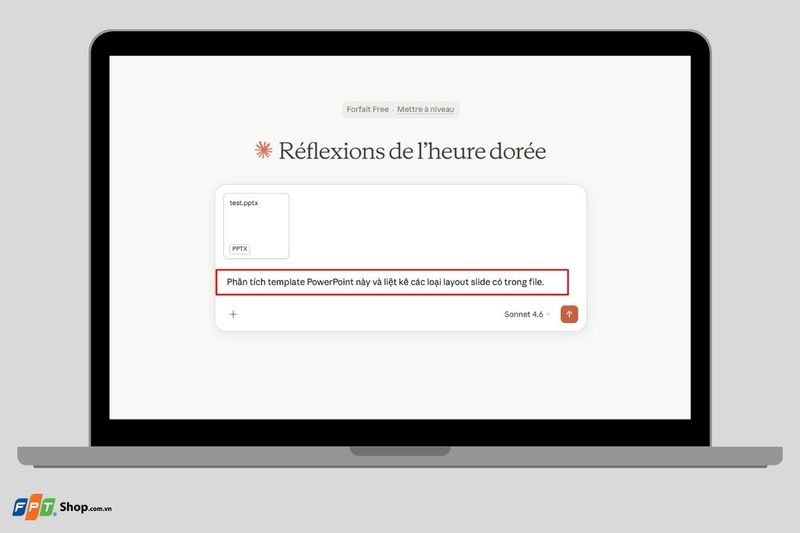Click the orange starburst Claude logo

(263, 150)
